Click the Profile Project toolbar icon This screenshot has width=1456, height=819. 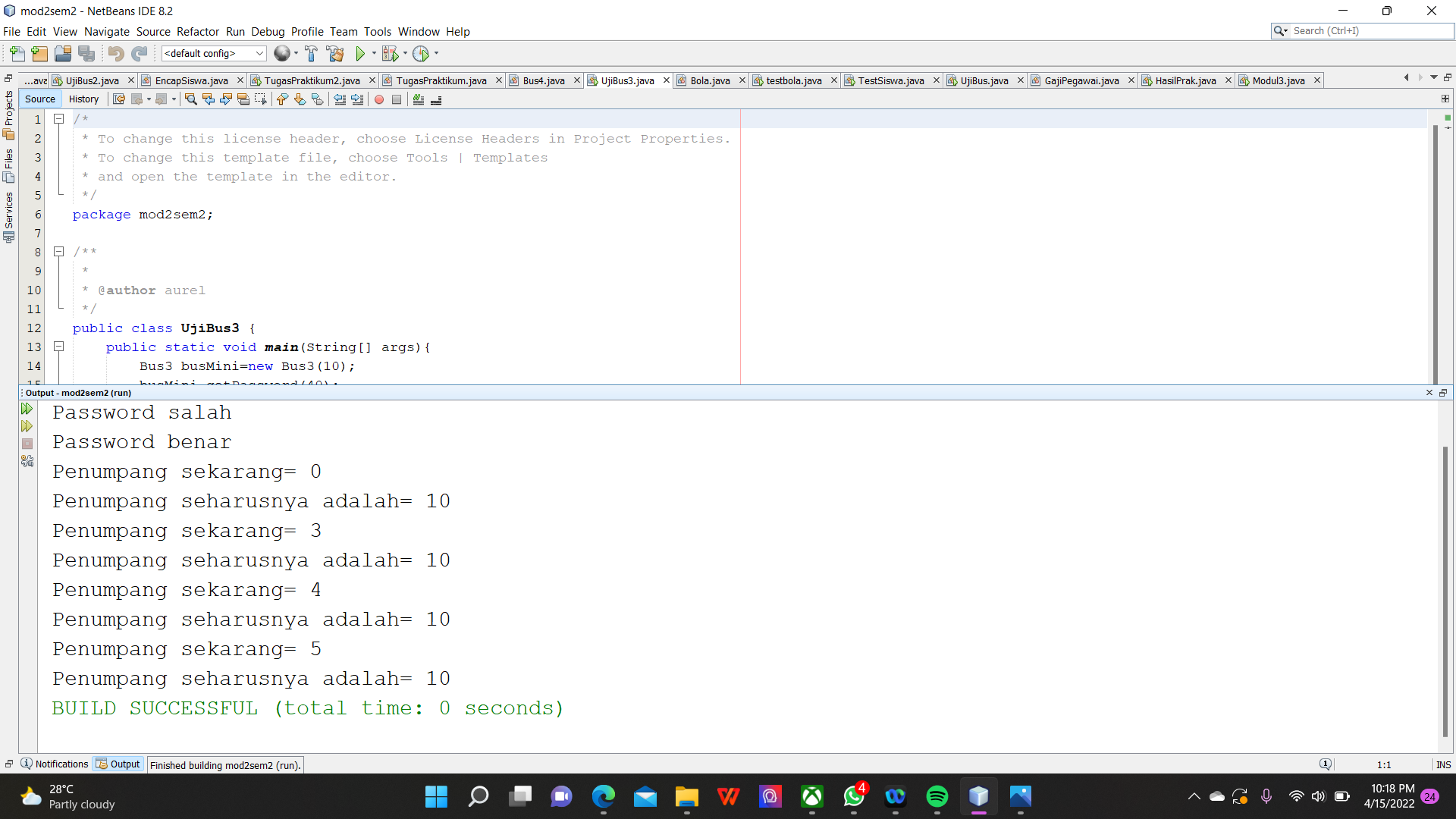[x=421, y=54]
